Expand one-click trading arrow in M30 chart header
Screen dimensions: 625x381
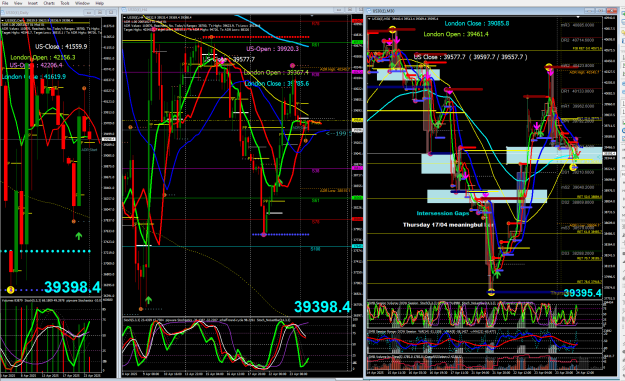tap(369, 19)
